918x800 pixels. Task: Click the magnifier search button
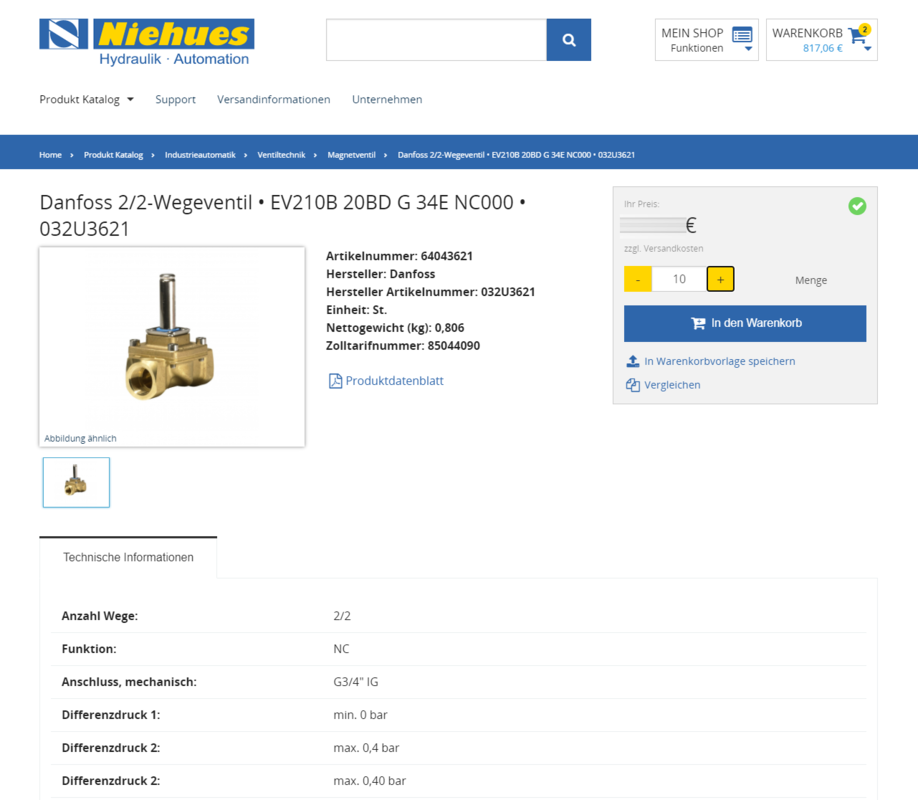point(568,40)
